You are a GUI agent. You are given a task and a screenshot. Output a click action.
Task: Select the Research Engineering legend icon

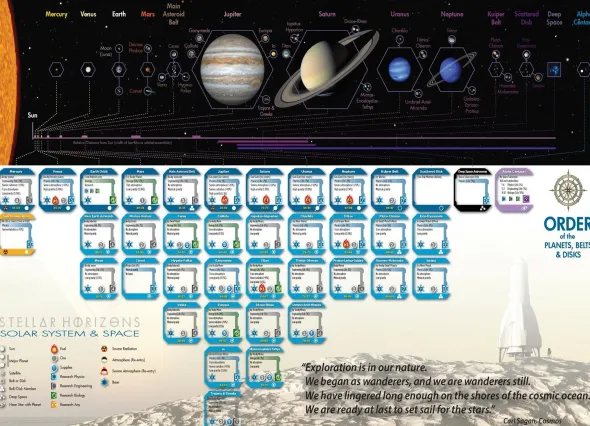coord(54,386)
